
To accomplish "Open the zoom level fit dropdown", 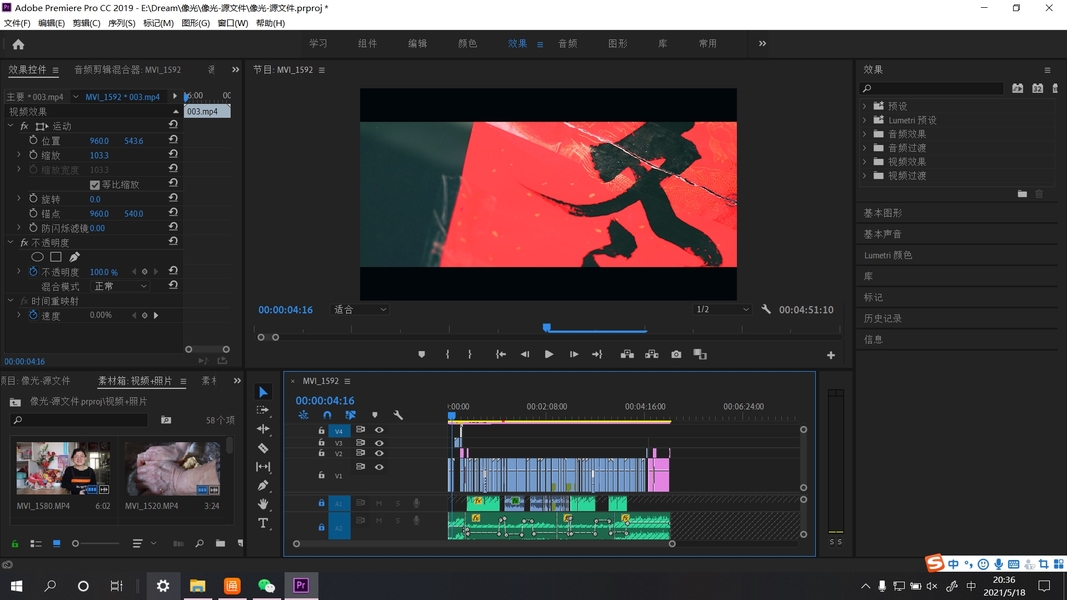I will 359,310.
